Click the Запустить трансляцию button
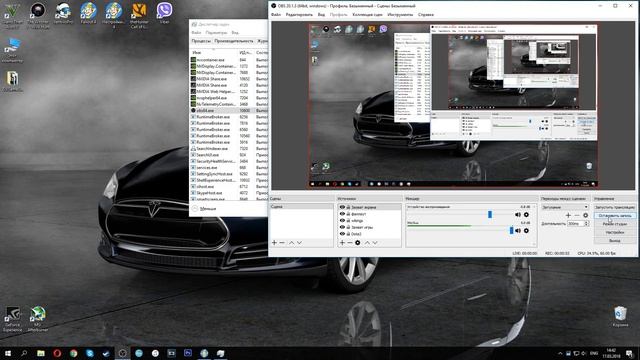This screenshot has height=360, width=640. click(615, 207)
